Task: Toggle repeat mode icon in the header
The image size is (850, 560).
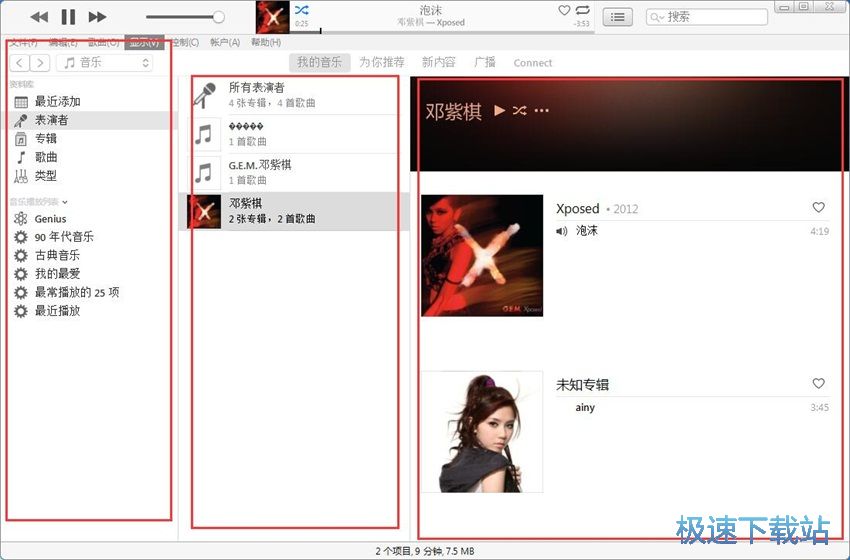Action: (x=583, y=10)
